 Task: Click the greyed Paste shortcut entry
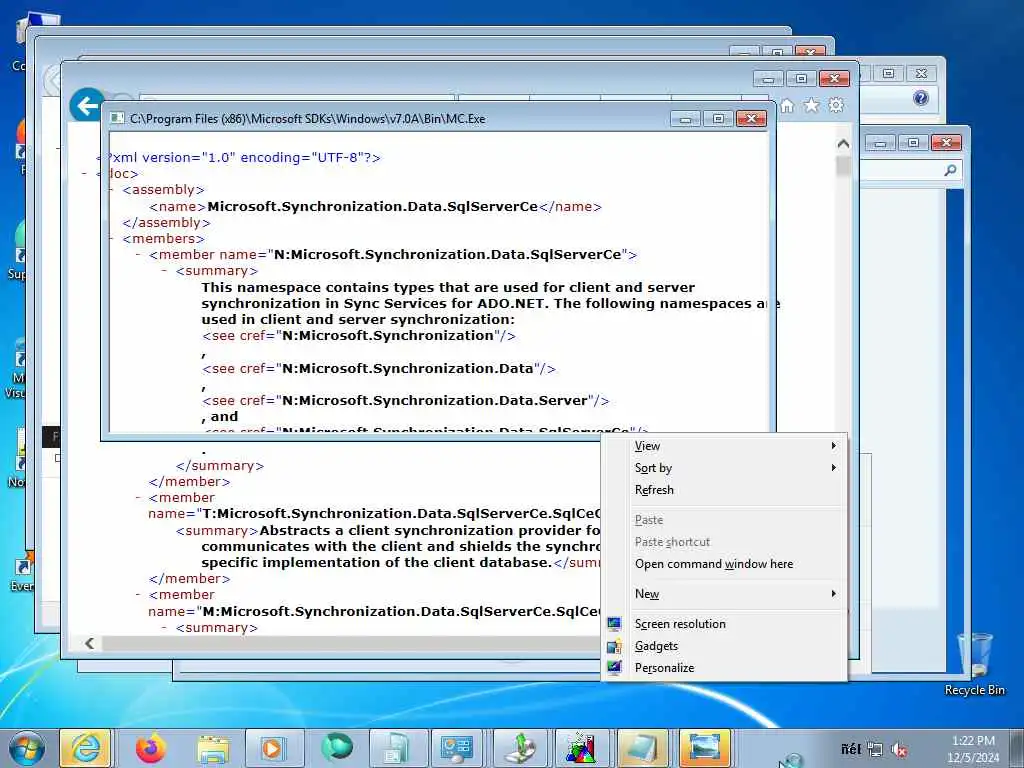(x=725, y=542)
